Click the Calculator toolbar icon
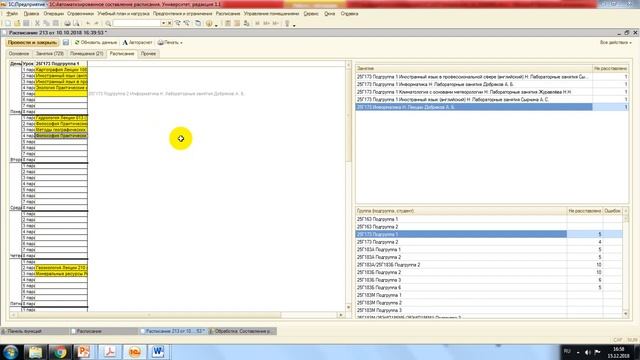Image resolution: width=640 pixels, height=360 pixels. point(228,23)
